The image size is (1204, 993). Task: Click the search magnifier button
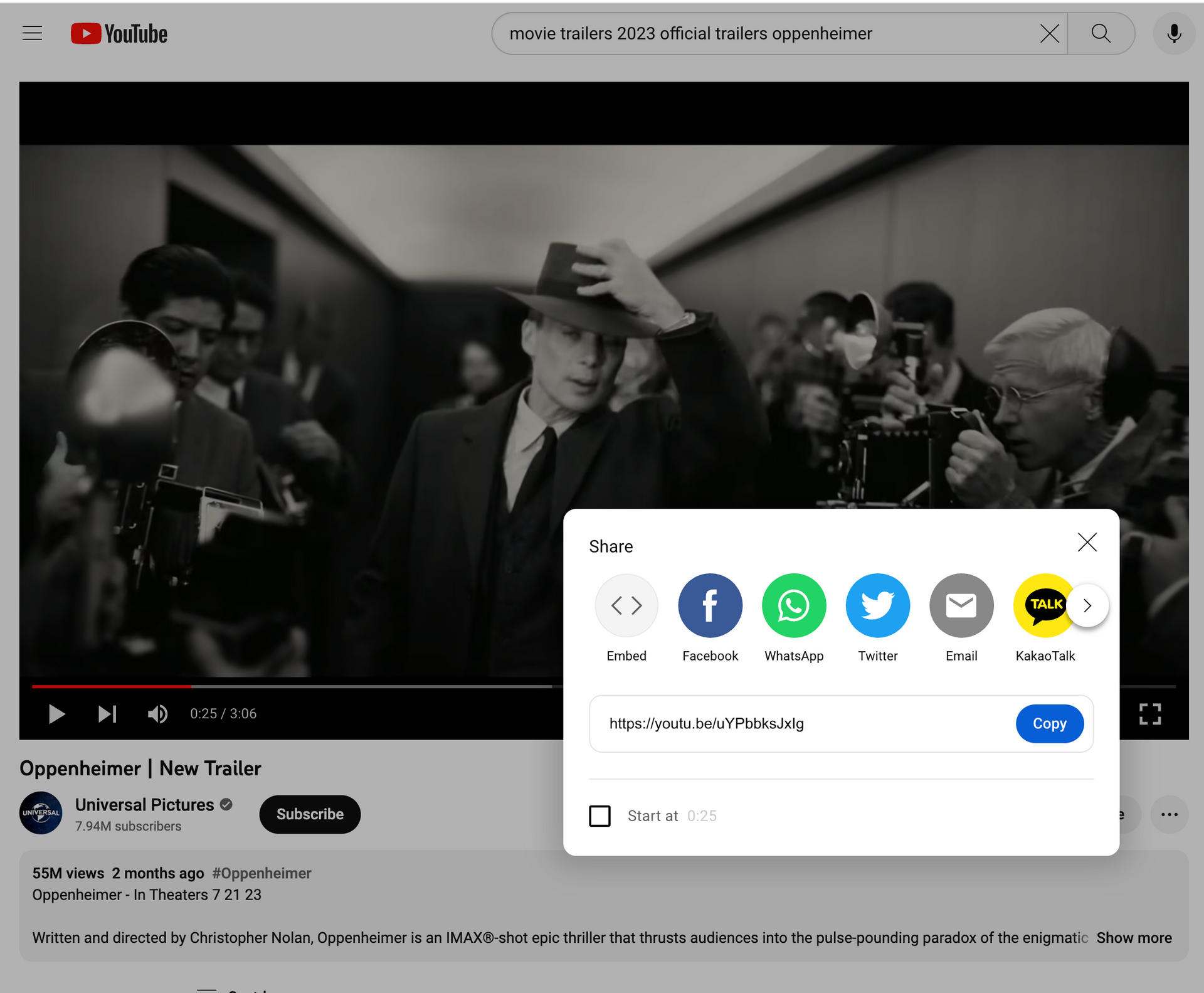click(x=1101, y=33)
